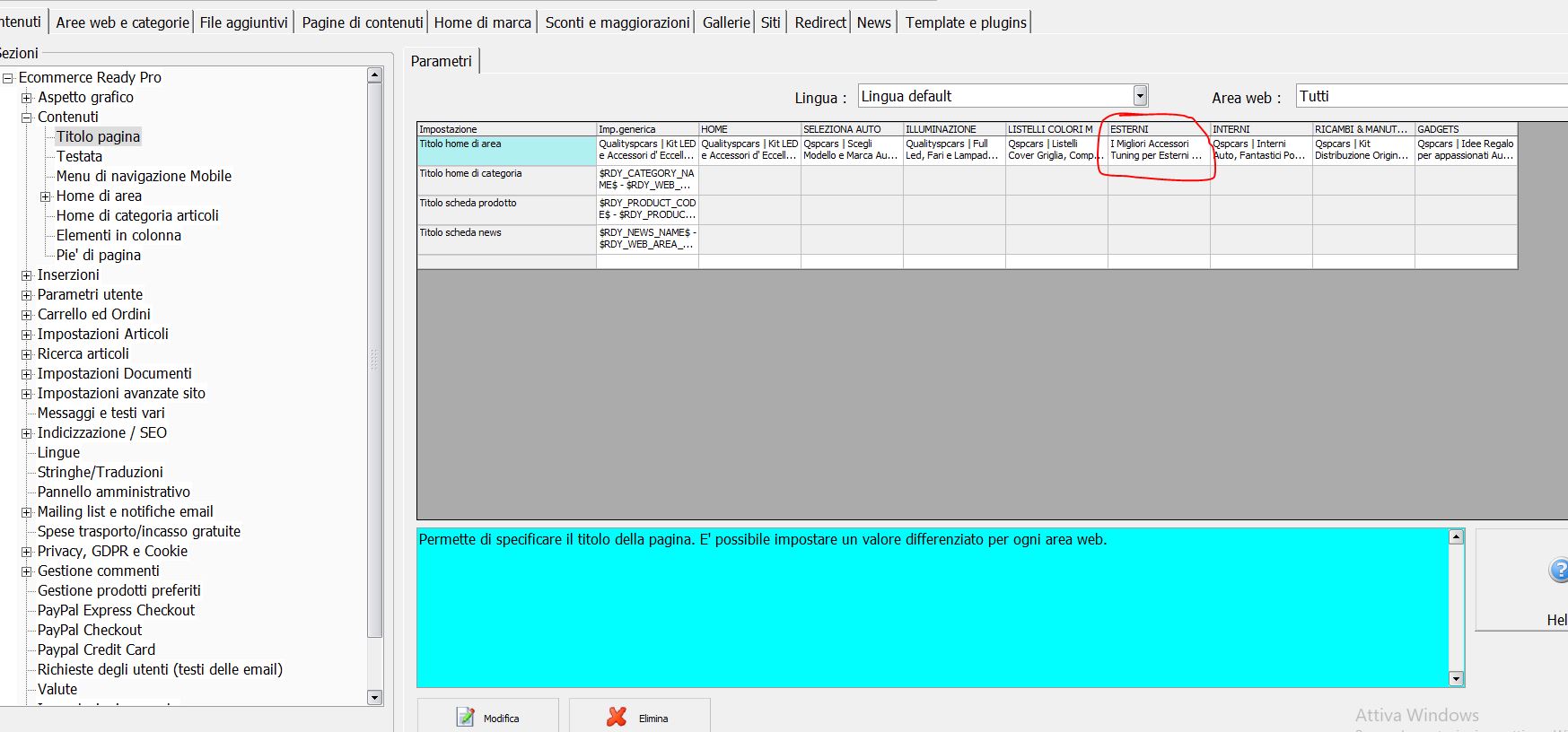Select the Titolo scheda prodotto row
1568x732 pixels.
tap(507, 210)
